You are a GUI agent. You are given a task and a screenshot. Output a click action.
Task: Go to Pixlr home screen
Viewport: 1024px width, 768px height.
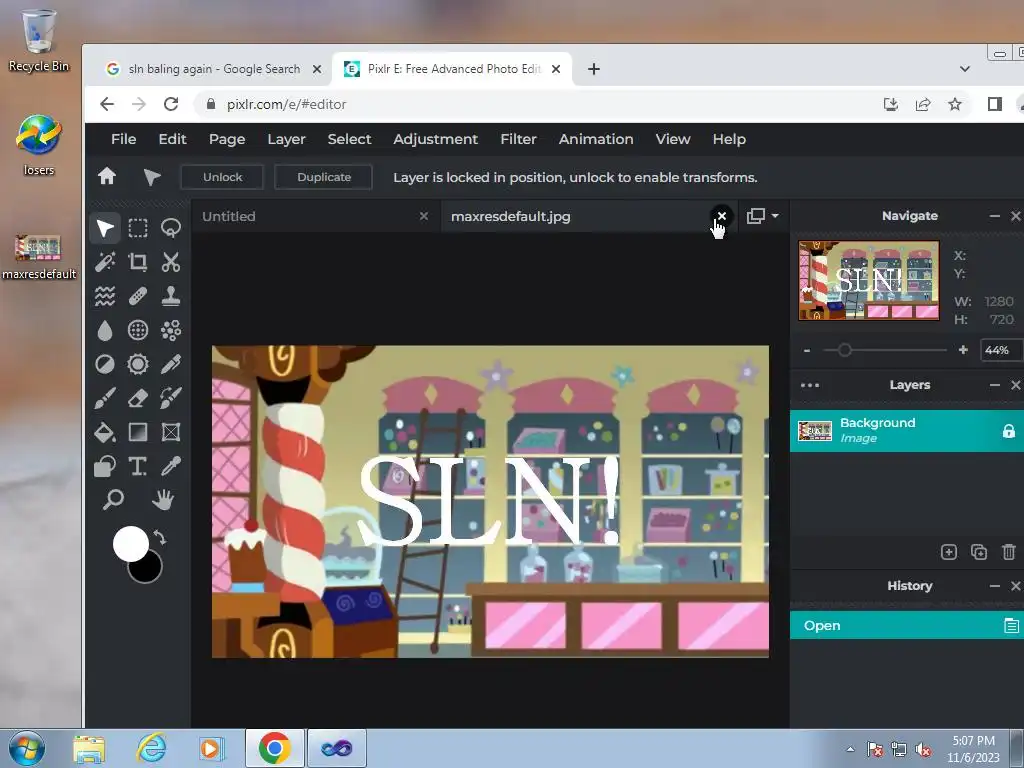[x=107, y=176]
